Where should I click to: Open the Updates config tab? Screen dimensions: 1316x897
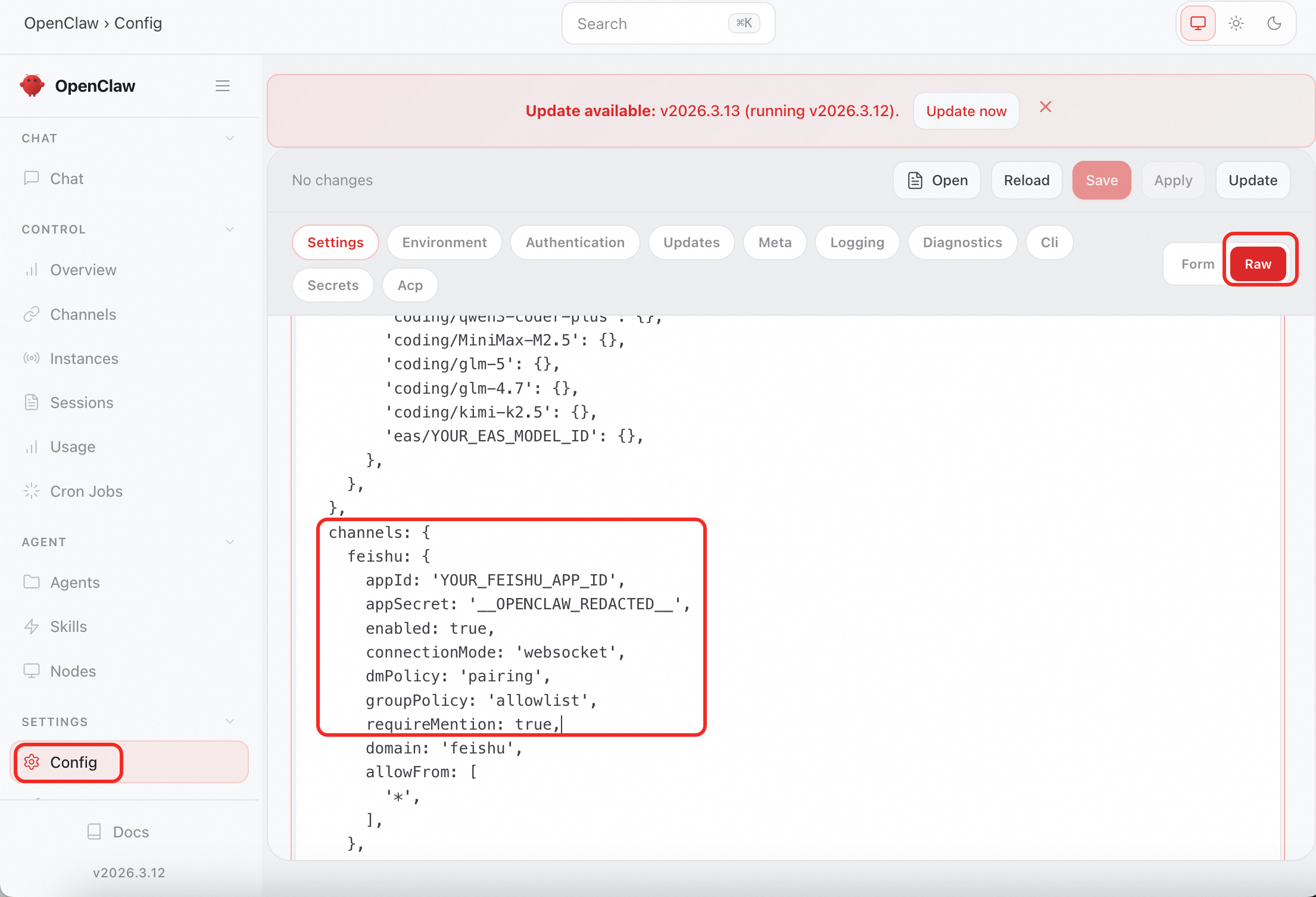coord(691,242)
